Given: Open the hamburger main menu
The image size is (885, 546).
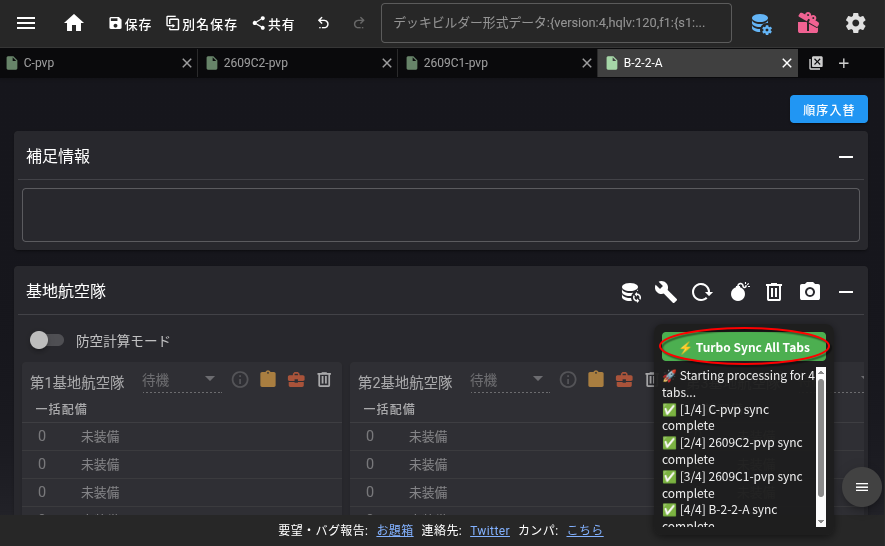Looking at the screenshot, I should pos(26,23).
